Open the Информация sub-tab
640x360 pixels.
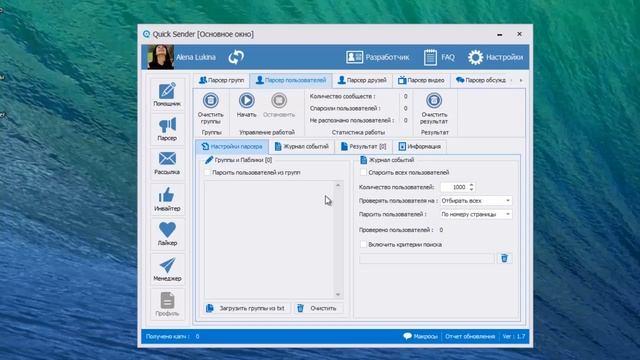coord(420,147)
